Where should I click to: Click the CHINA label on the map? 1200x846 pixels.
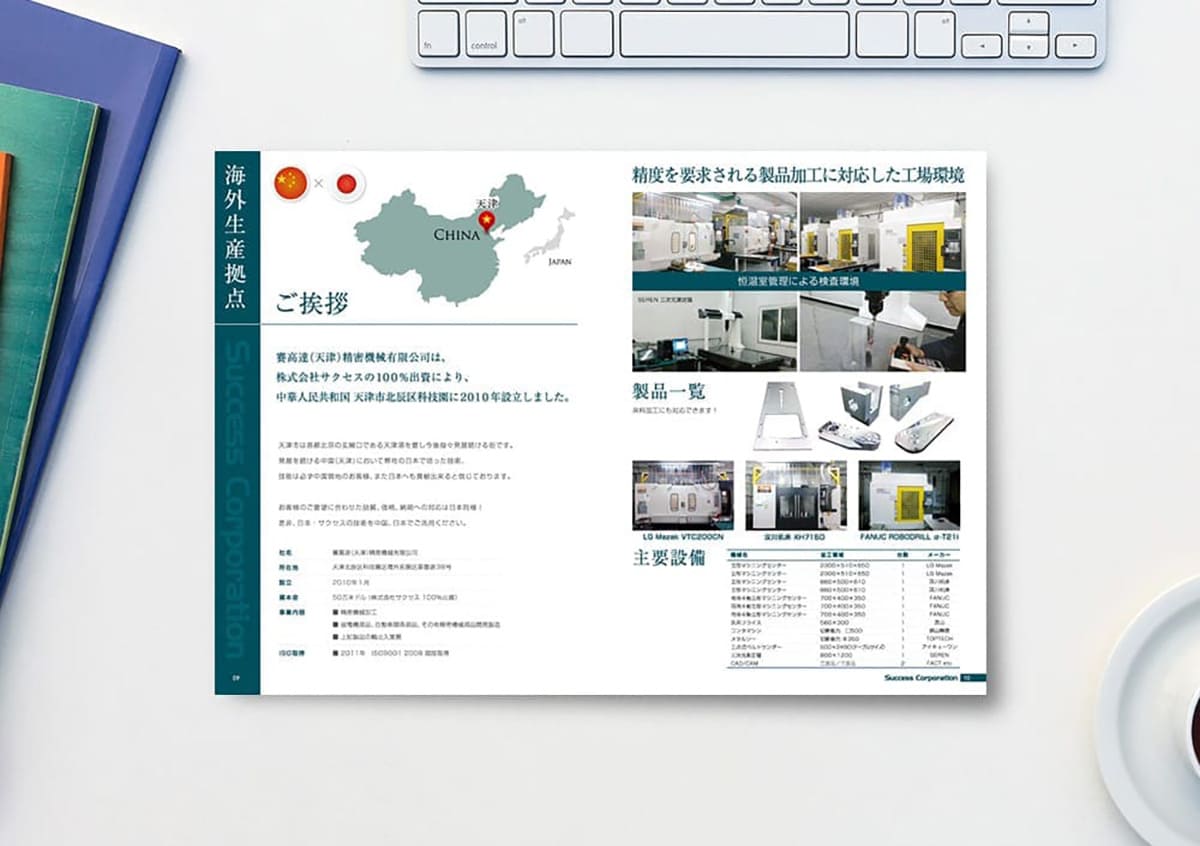(x=456, y=236)
